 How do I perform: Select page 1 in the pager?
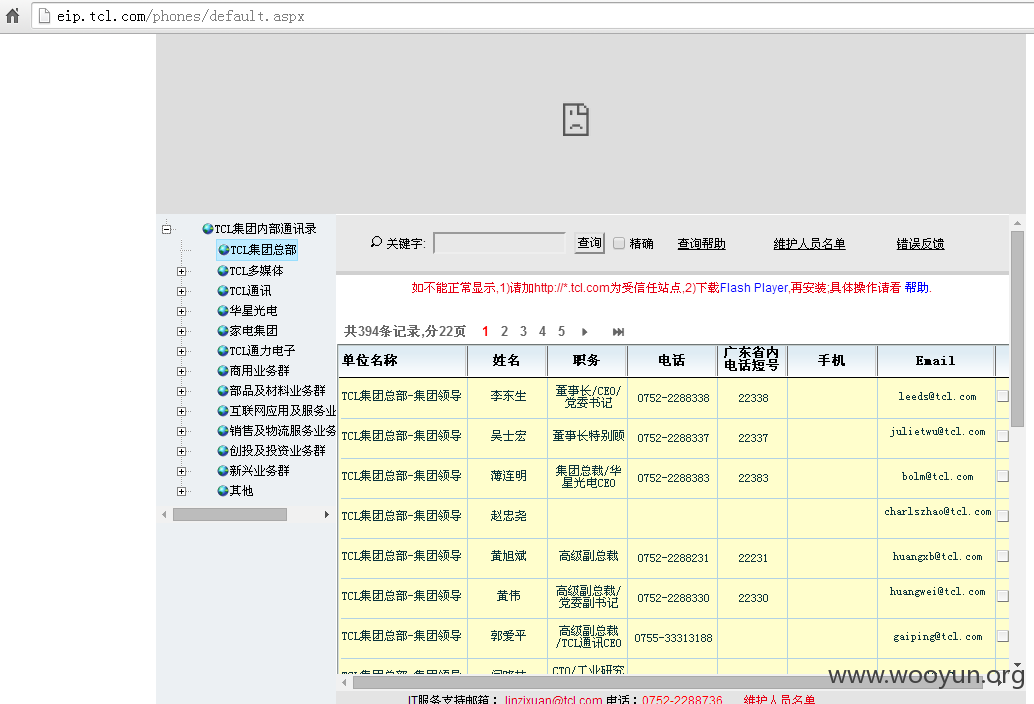[485, 332]
